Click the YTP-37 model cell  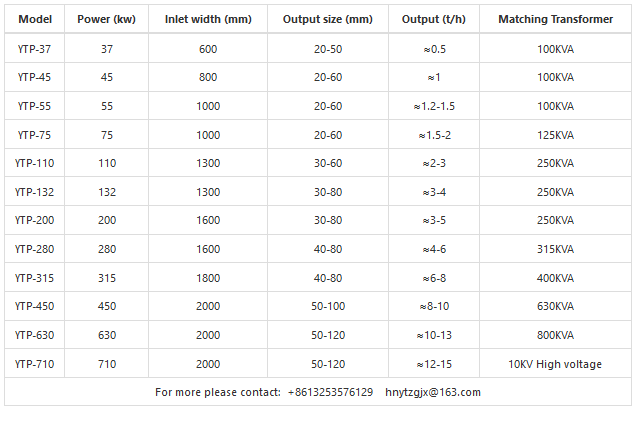pos(35,48)
